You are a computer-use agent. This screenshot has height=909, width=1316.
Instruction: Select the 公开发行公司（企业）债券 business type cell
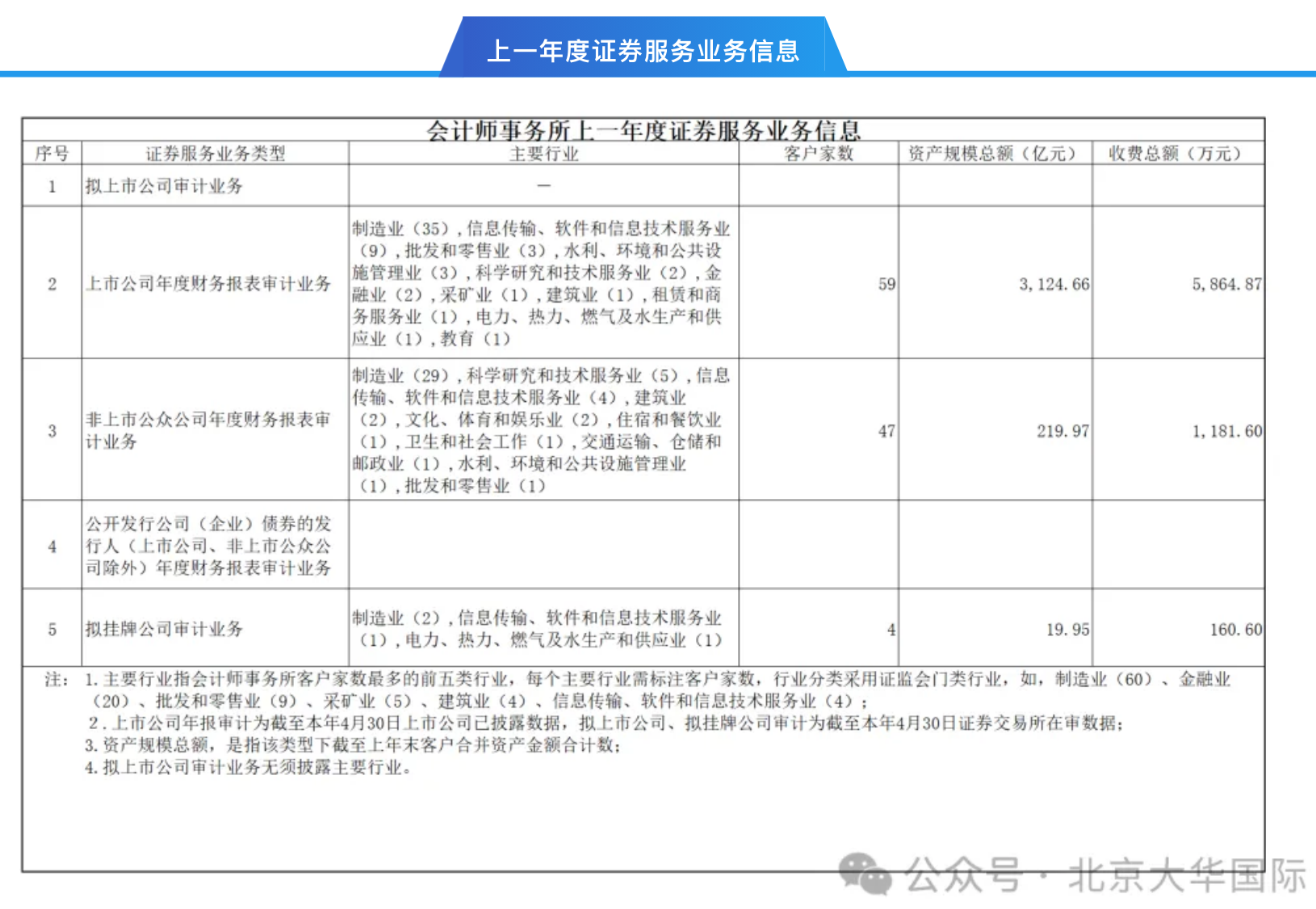[208, 546]
